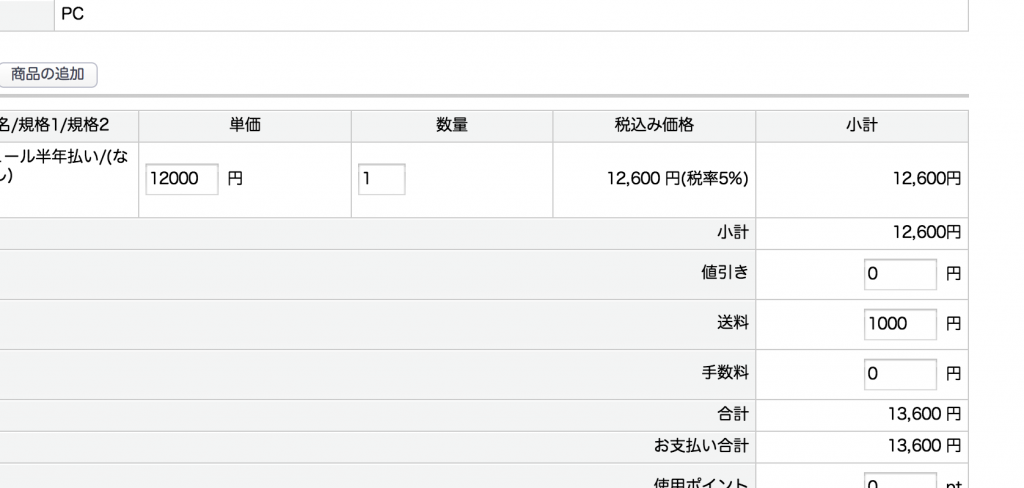Select the 数量 quantity input box
This screenshot has height=488, width=1024.
[381, 180]
